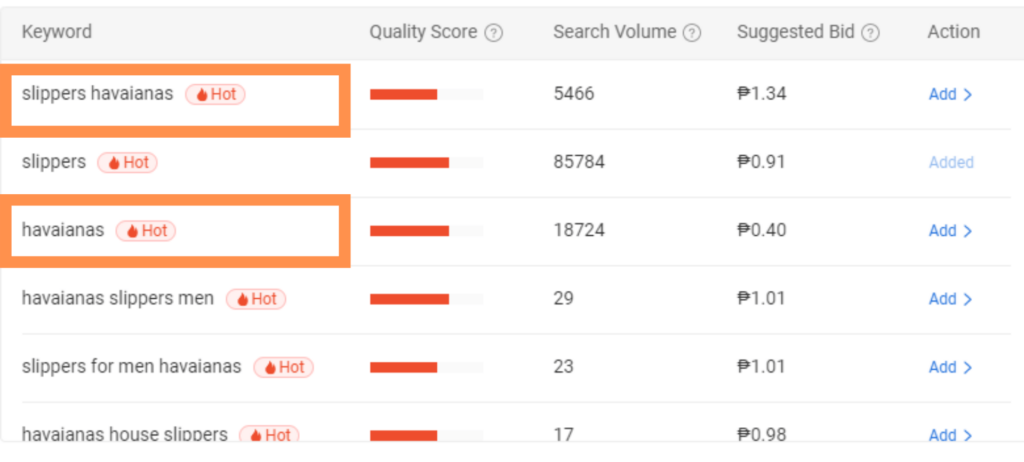Viewport: 1024px width, 462px height.
Task: Click the 85784 search volume value
Action: pos(579,163)
